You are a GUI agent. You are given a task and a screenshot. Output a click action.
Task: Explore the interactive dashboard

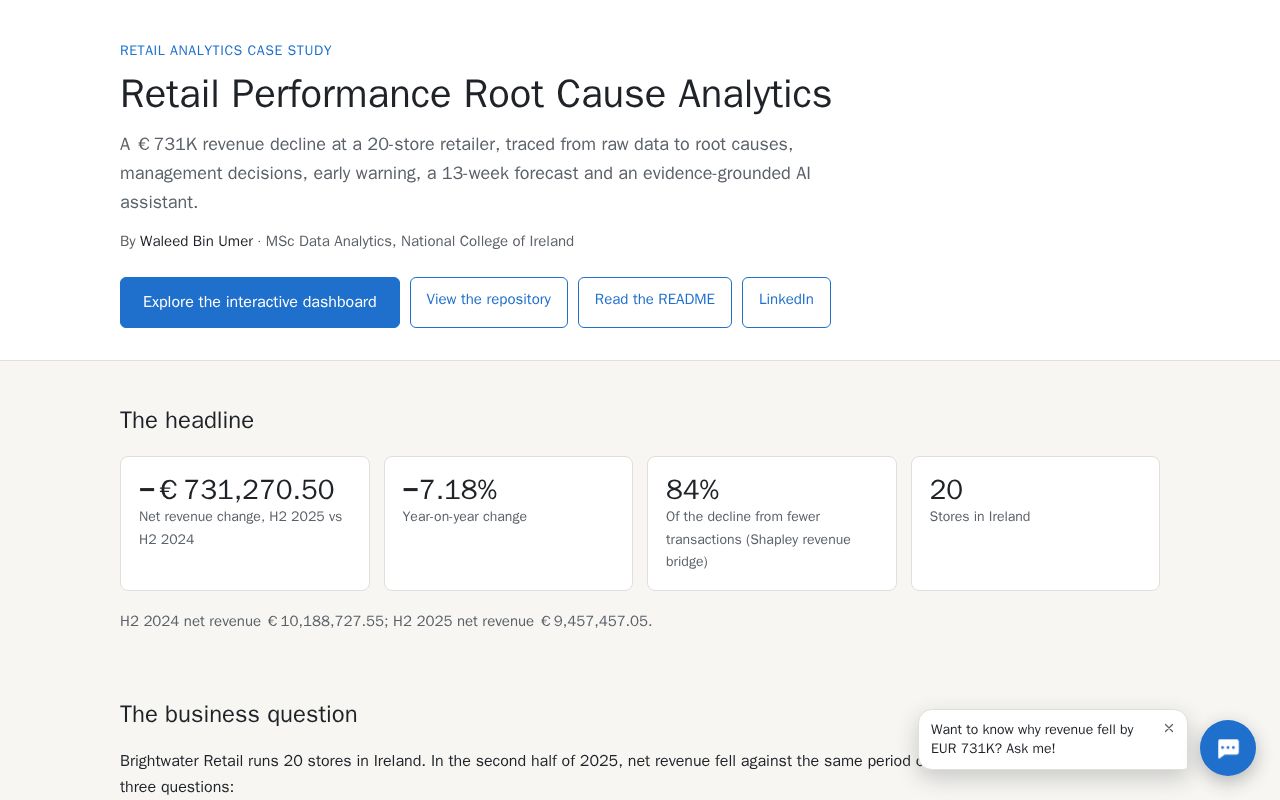coord(260,302)
